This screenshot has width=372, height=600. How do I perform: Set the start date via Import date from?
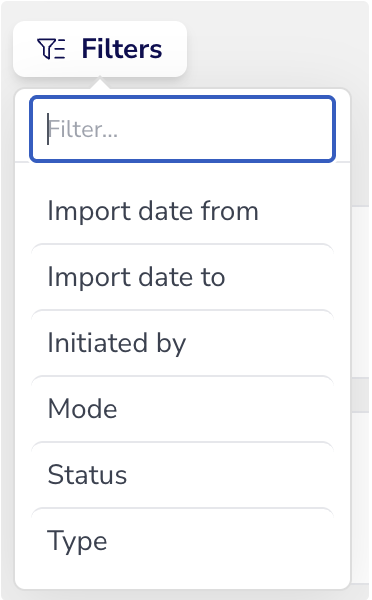coord(183,211)
